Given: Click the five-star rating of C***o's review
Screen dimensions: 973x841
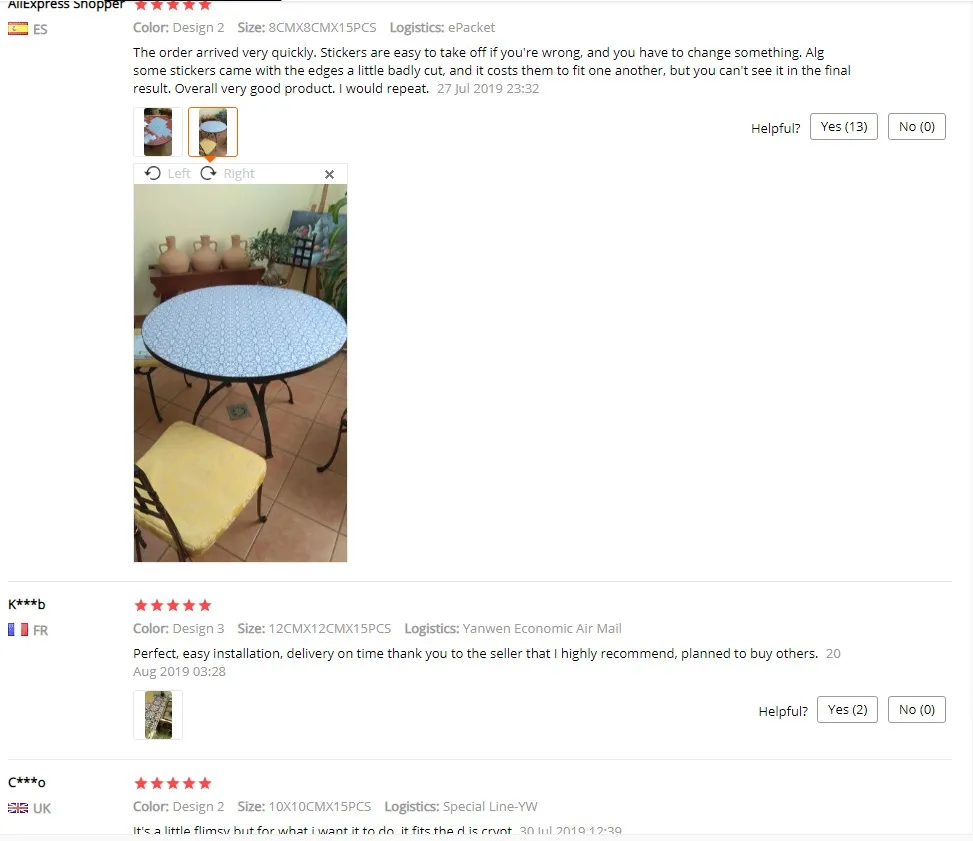Looking at the screenshot, I should click(173, 783).
